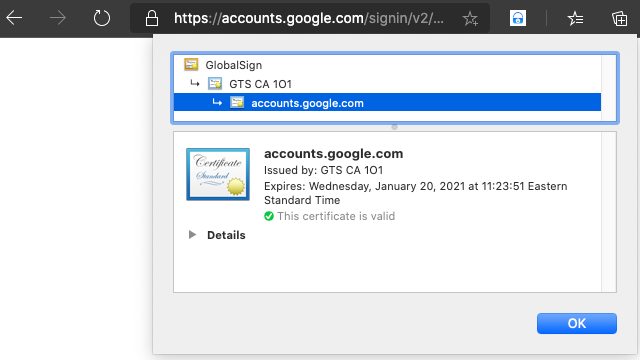Click 'Issued by: GTS CA 1O1' text
Image resolution: width=640 pixels, height=360 pixels.
323,170
